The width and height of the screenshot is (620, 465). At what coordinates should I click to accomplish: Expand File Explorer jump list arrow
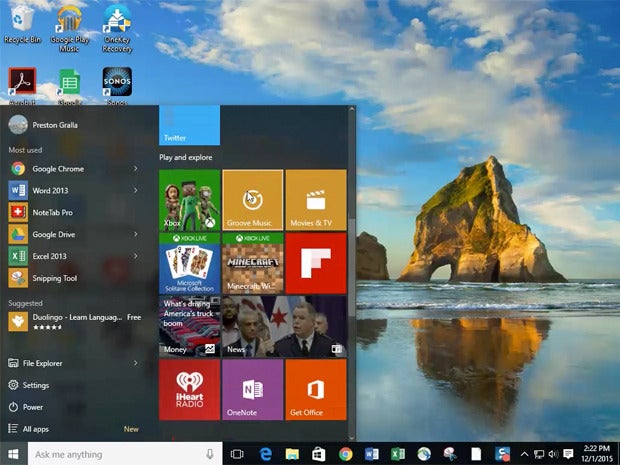[x=136, y=363]
